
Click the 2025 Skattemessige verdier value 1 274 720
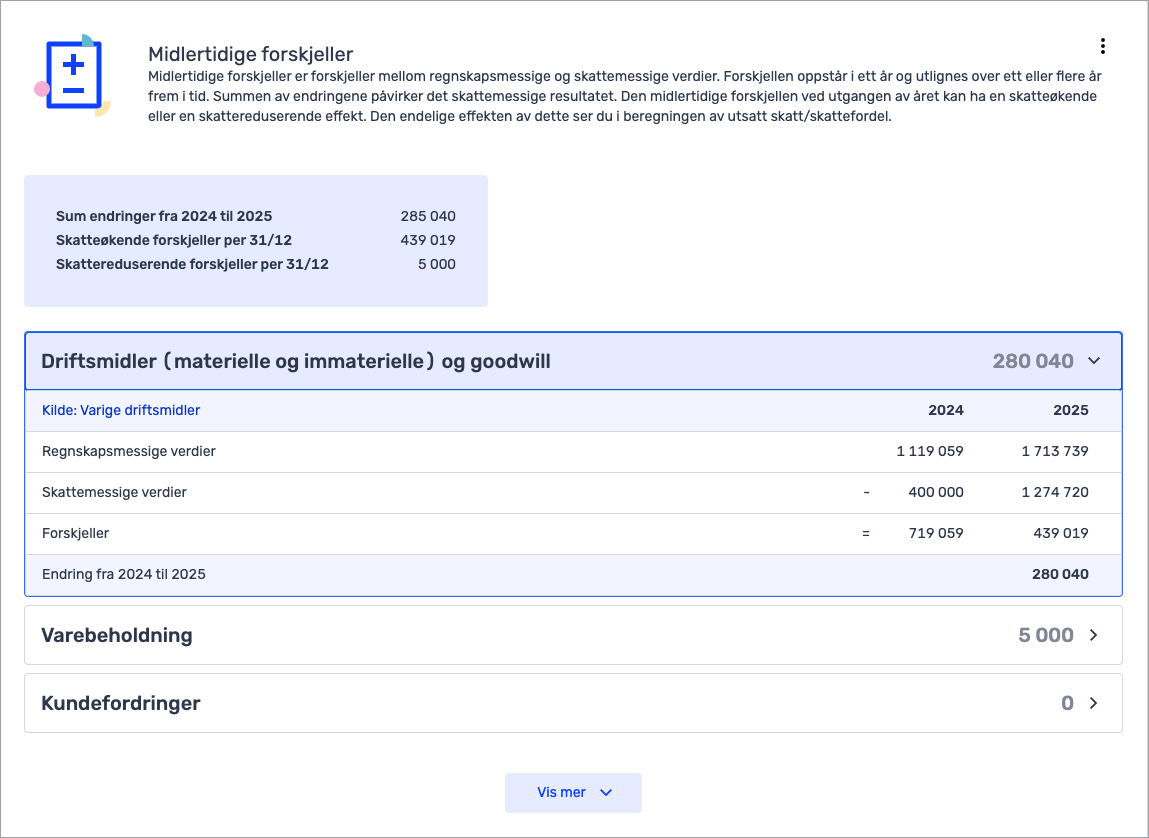[1055, 492]
